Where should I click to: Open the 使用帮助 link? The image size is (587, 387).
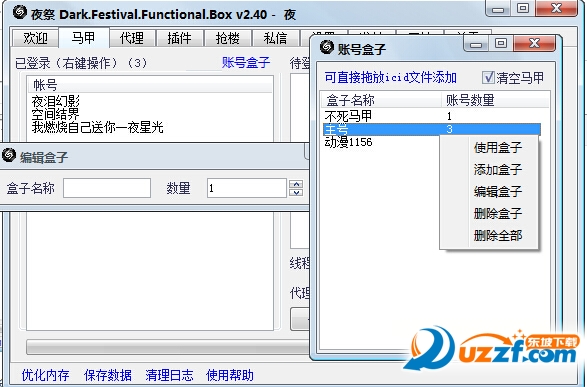(230, 375)
